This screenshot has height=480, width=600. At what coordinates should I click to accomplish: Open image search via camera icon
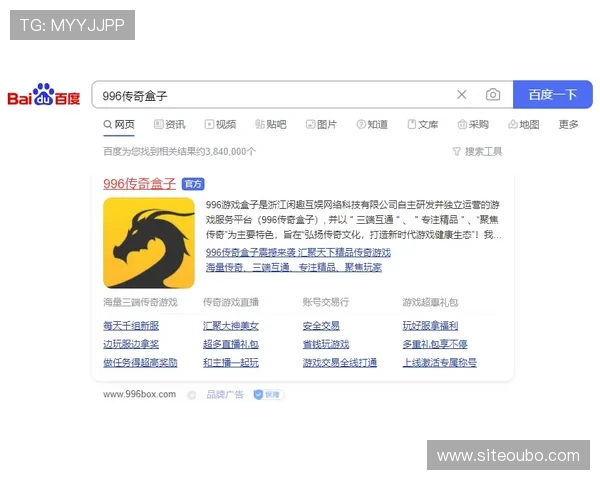point(493,95)
